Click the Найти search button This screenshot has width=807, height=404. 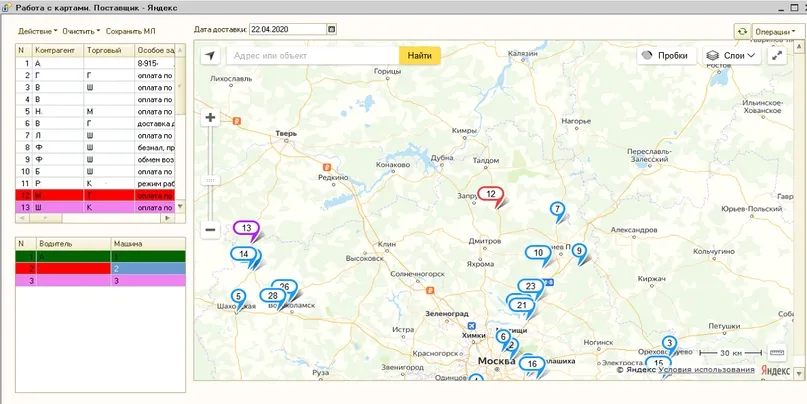click(x=419, y=56)
